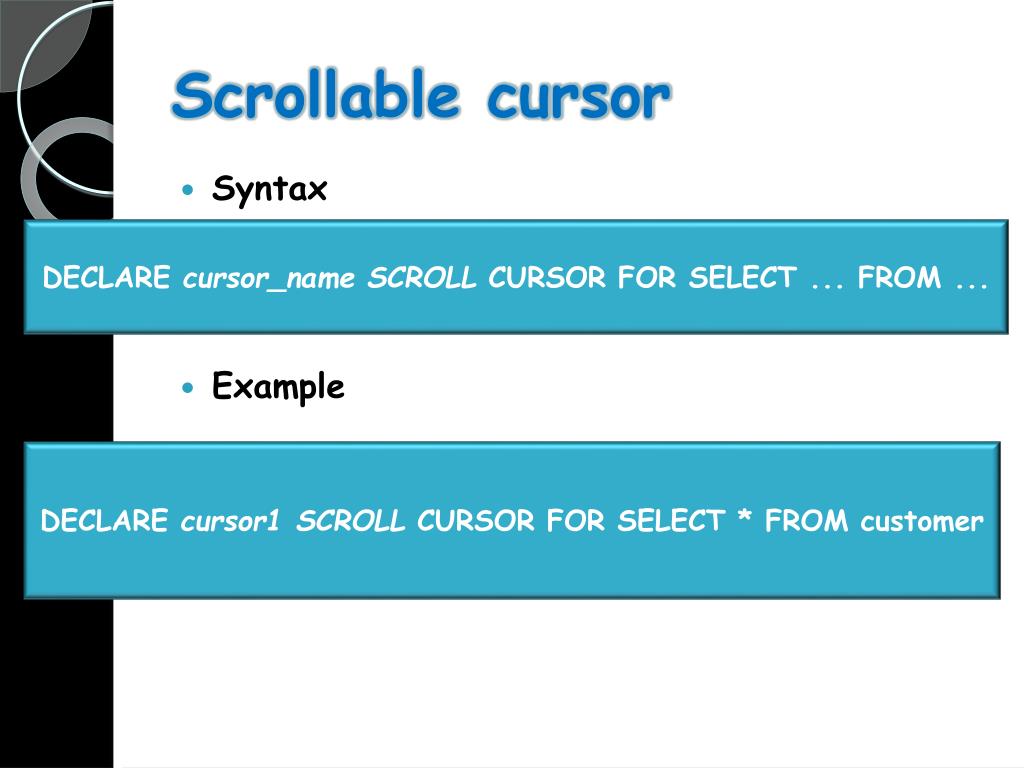1024x768 pixels.
Task: Click the word 'customer' in example box
Action: [x=921, y=521]
